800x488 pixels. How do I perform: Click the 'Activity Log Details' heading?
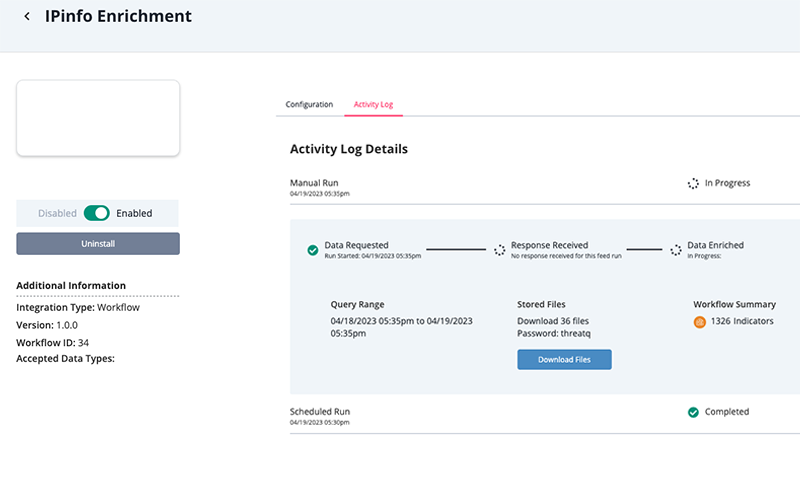point(349,149)
